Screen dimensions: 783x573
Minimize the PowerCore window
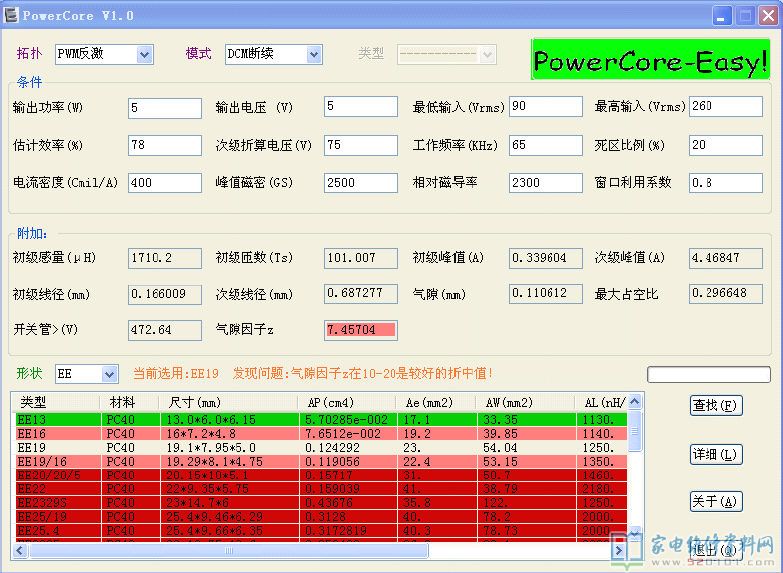point(721,16)
